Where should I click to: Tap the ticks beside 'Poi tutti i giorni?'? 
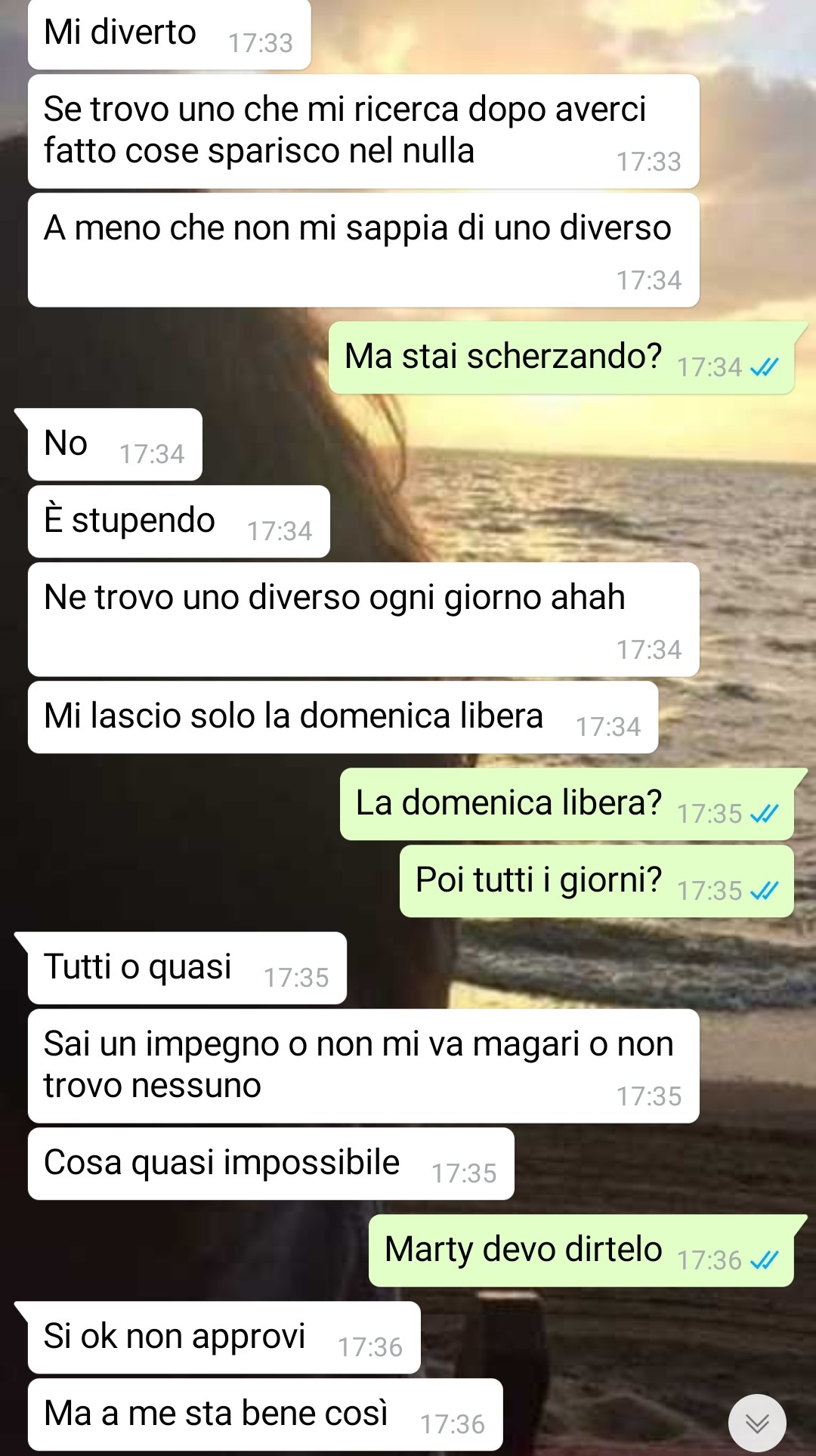tap(764, 891)
